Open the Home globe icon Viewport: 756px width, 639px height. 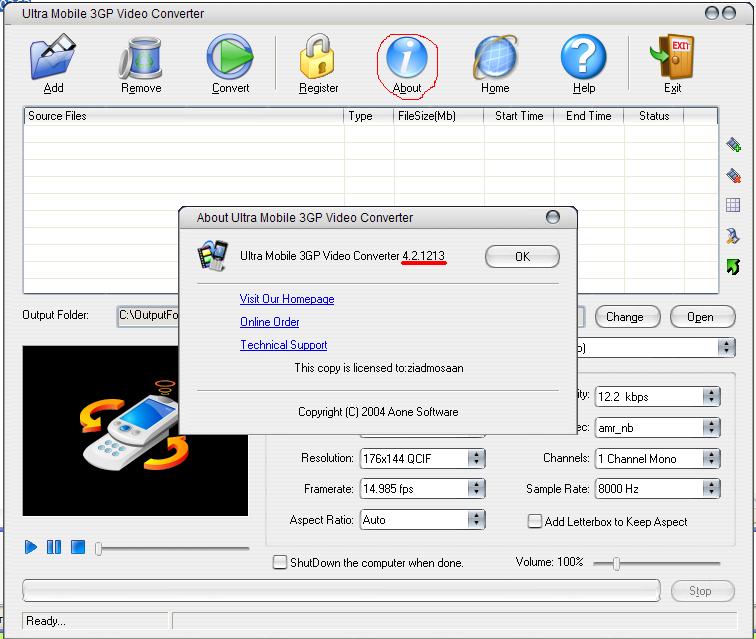click(495, 58)
